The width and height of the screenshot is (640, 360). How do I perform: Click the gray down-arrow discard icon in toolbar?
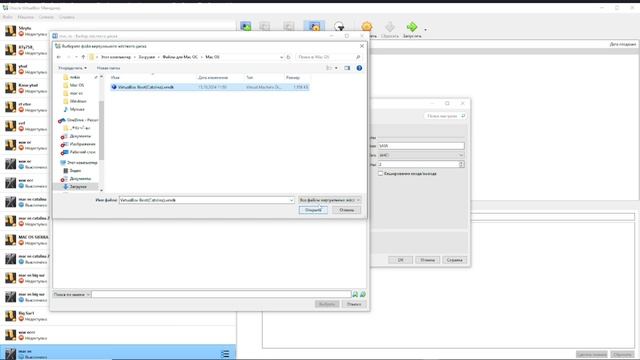[390, 27]
